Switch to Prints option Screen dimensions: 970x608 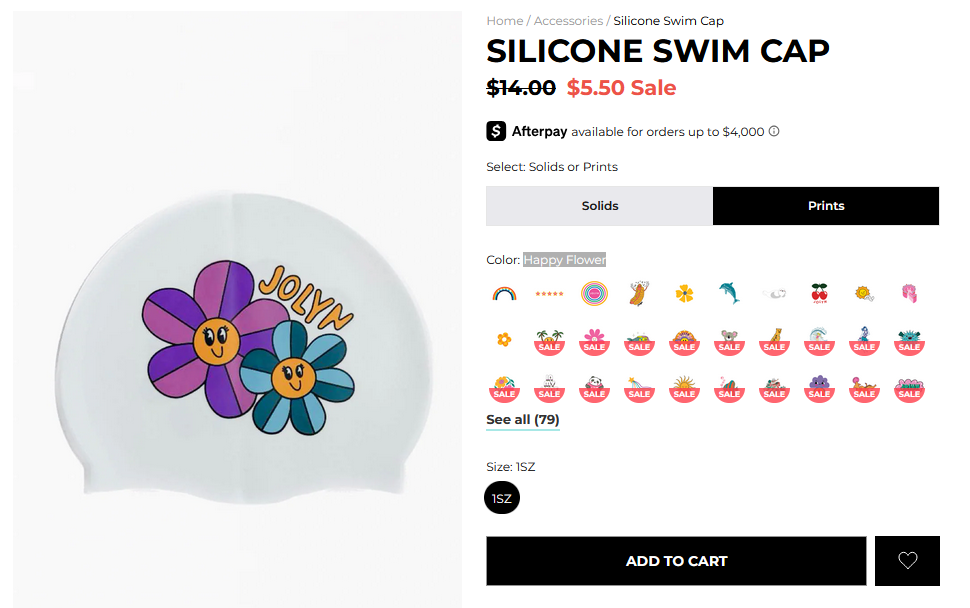tap(826, 206)
